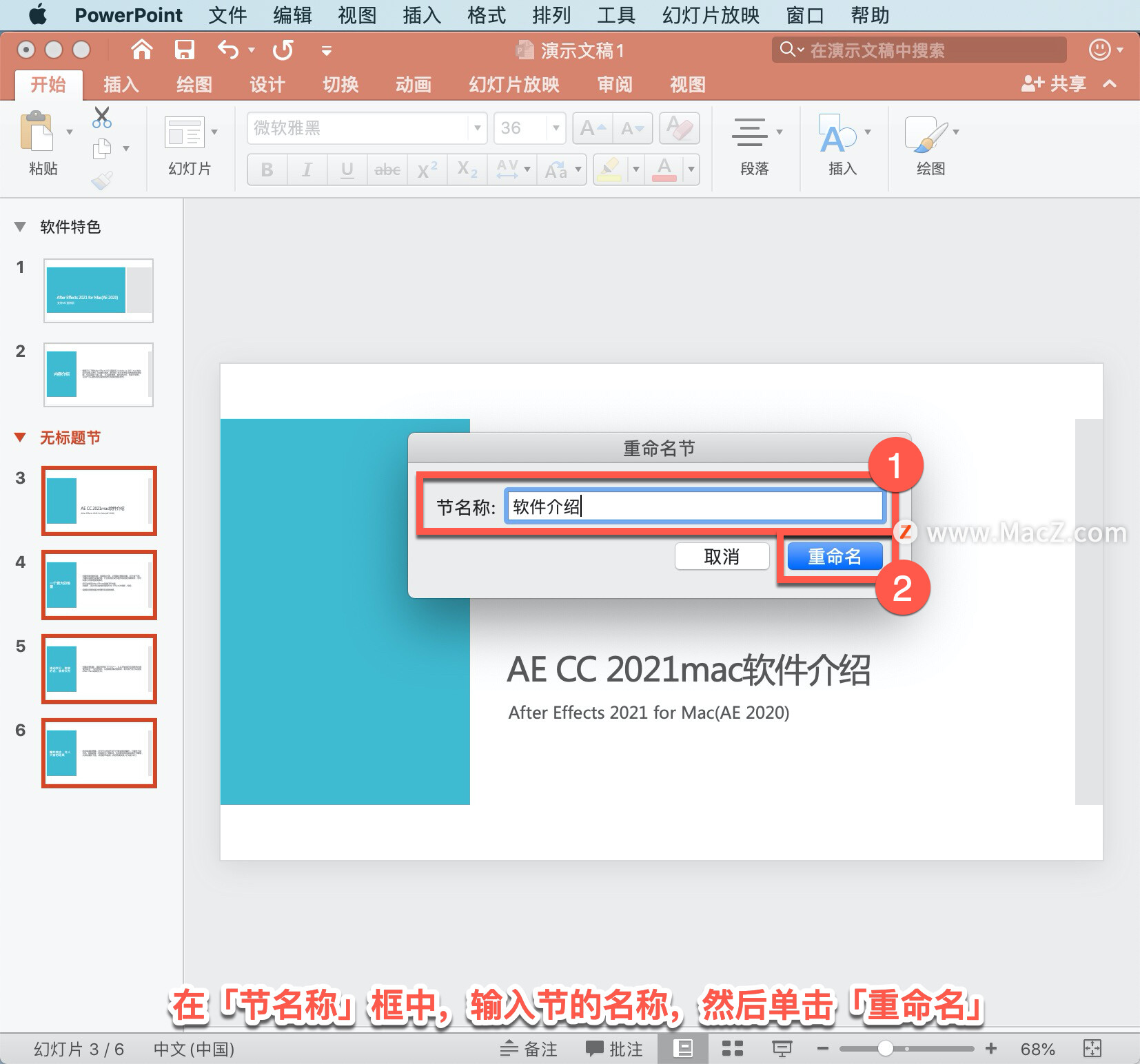Open the 格式 menu in menu bar
Viewport: 1140px width, 1064px height.
487,15
